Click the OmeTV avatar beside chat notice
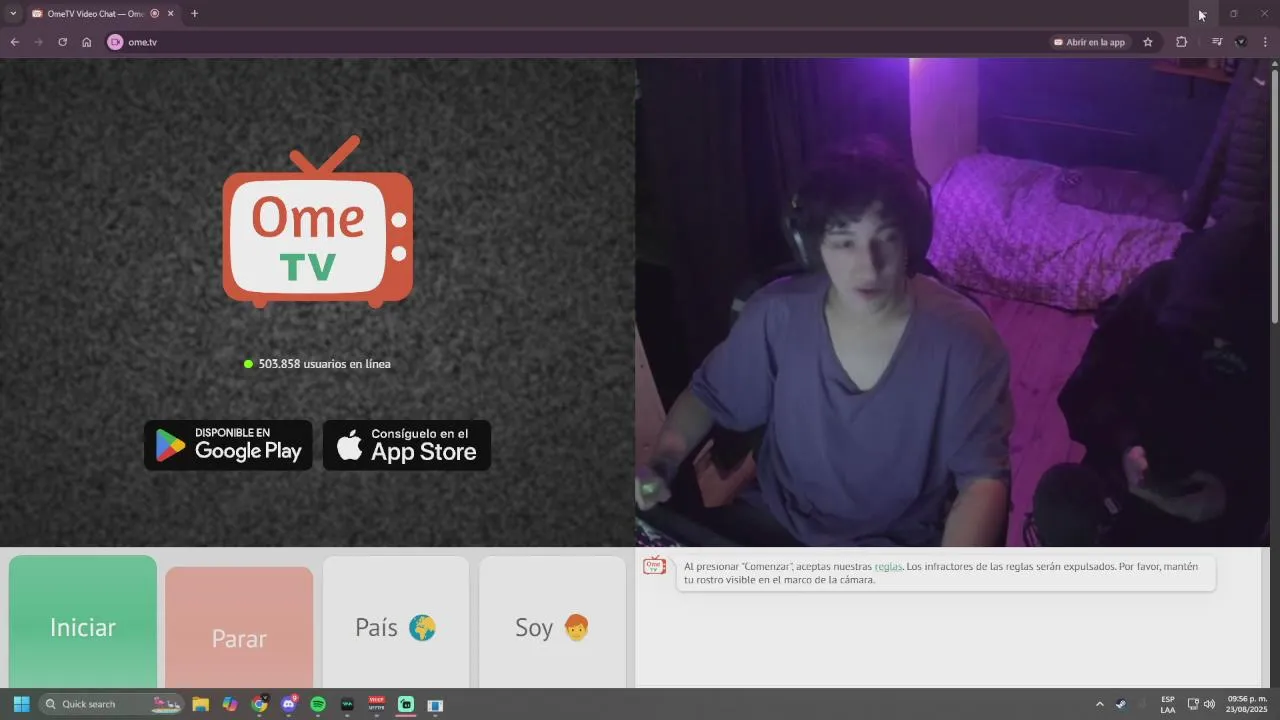Image resolution: width=1280 pixels, height=720 pixels. click(x=654, y=566)
